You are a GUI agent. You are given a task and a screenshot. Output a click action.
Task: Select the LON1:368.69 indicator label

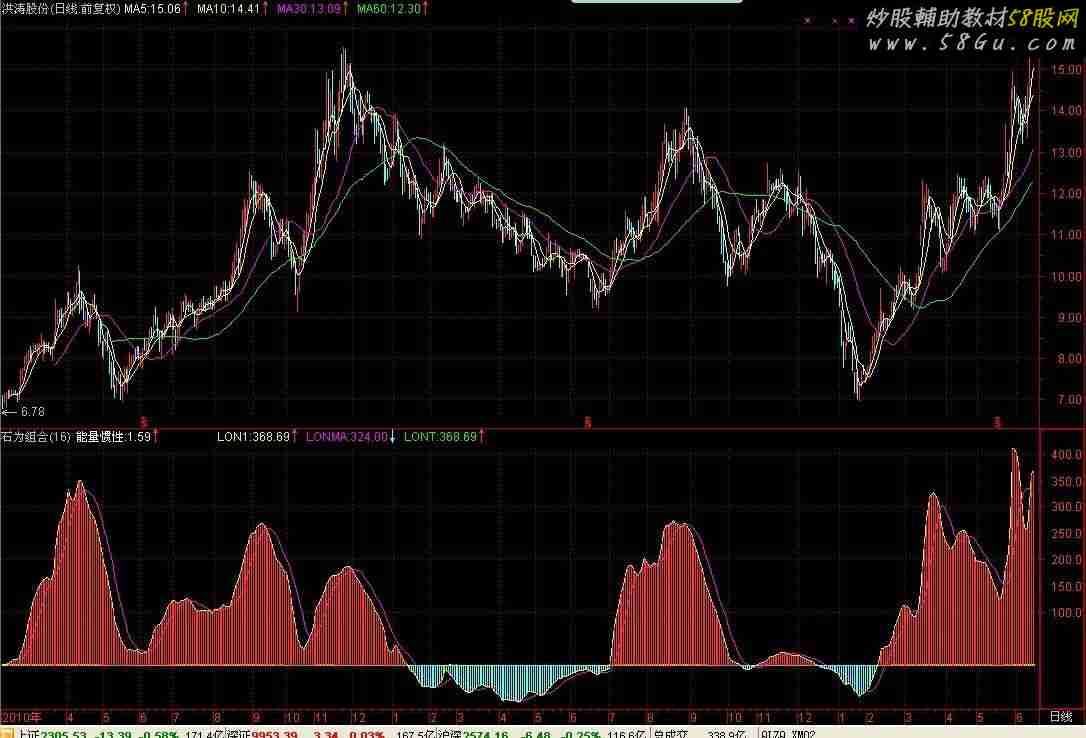(x=255, y=437)
